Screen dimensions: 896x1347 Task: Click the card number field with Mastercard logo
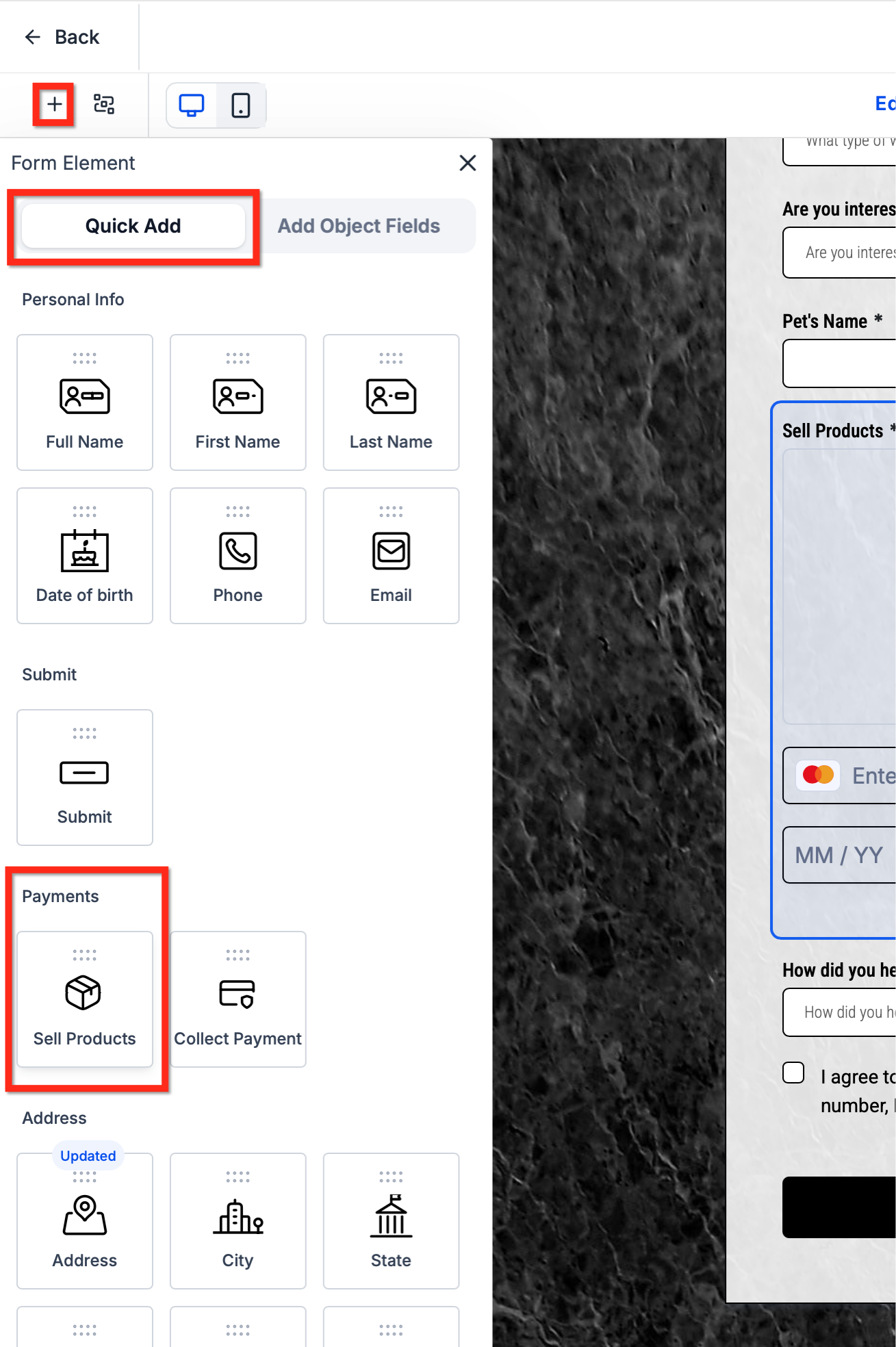tap(839, 775)
